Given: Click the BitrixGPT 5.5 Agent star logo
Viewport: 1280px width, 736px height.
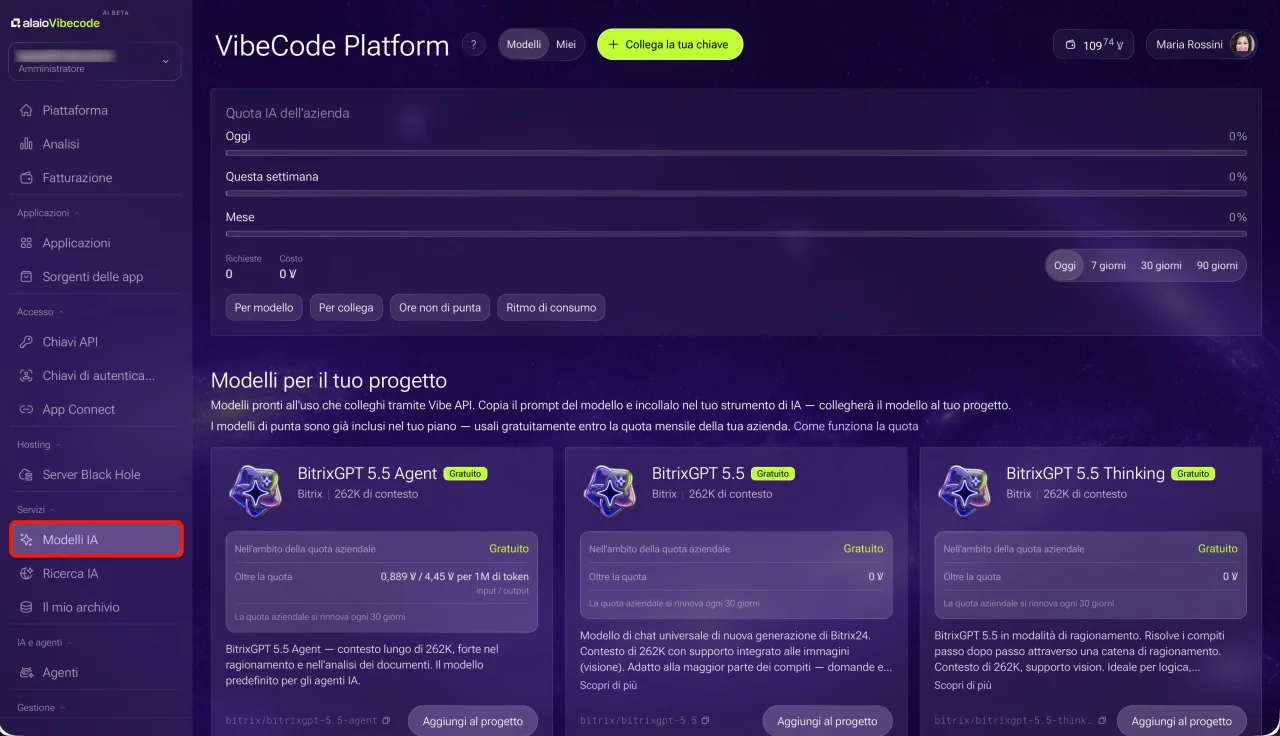Looking at the screenshot, I should [x=255, y=491].
